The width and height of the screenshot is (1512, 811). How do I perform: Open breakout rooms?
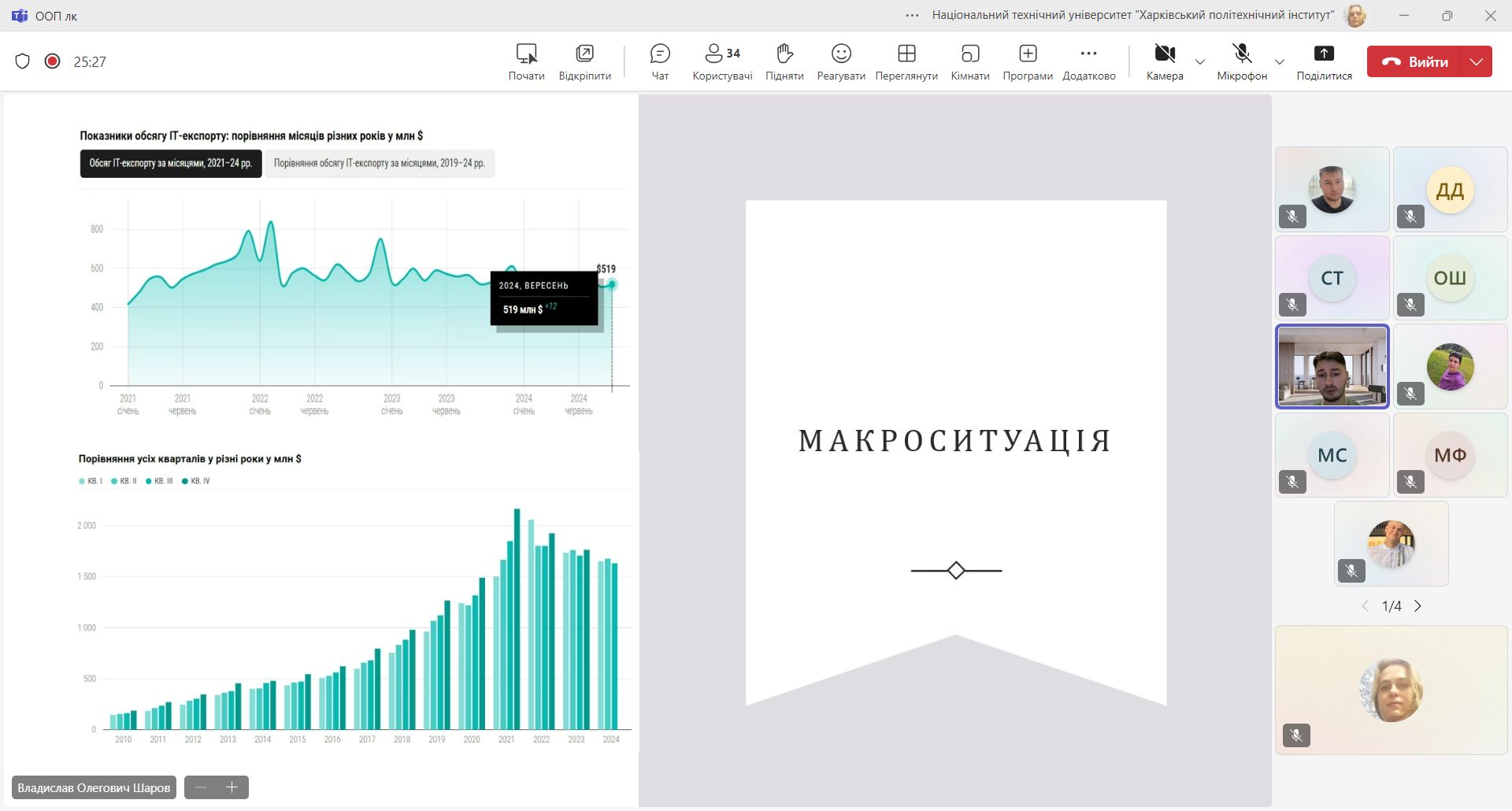[x=970, y=61]
